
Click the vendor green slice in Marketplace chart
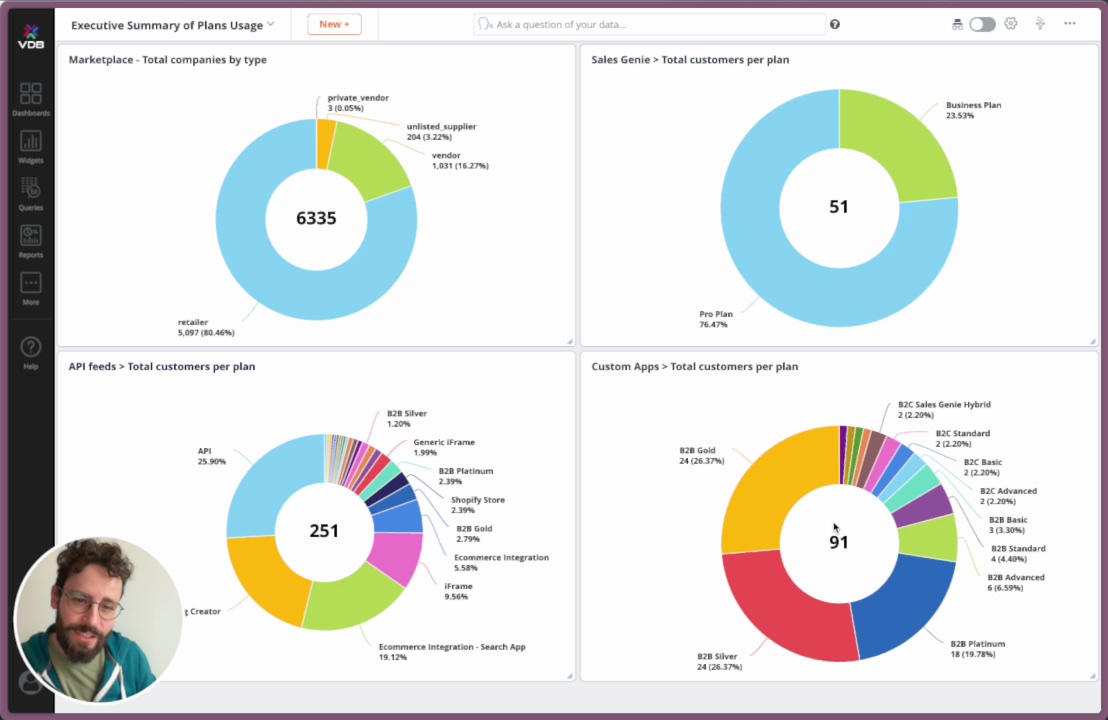coord(367,161)
